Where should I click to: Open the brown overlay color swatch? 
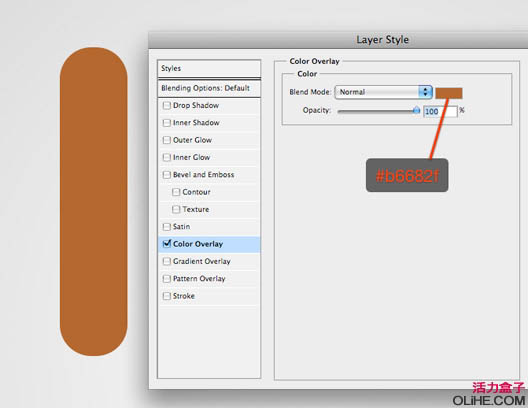click(449, 93)
